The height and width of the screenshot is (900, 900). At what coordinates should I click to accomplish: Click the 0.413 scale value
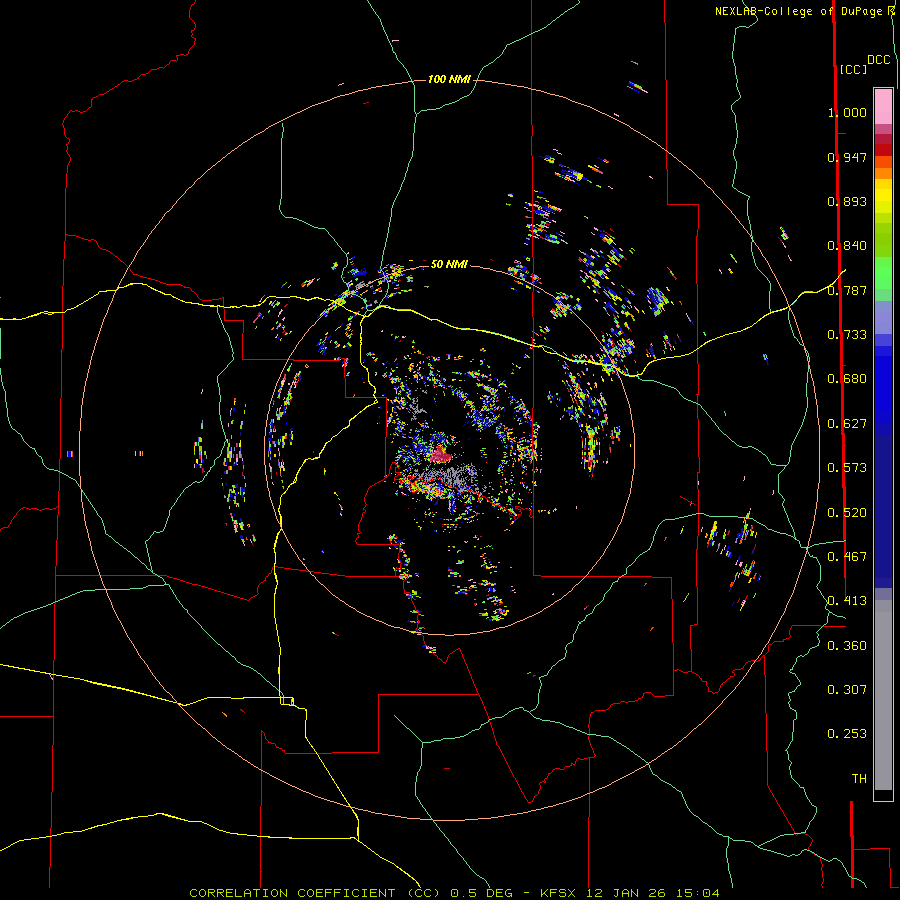pos(847,601)
